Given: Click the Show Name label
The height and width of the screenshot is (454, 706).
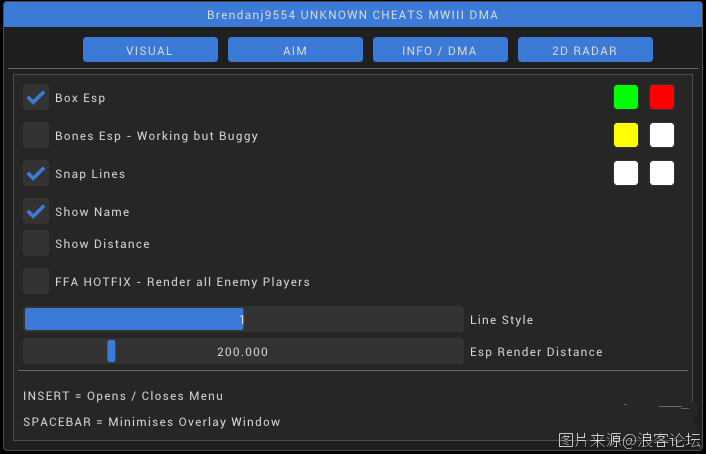Looking at the screenshot, I should [92, 212].
